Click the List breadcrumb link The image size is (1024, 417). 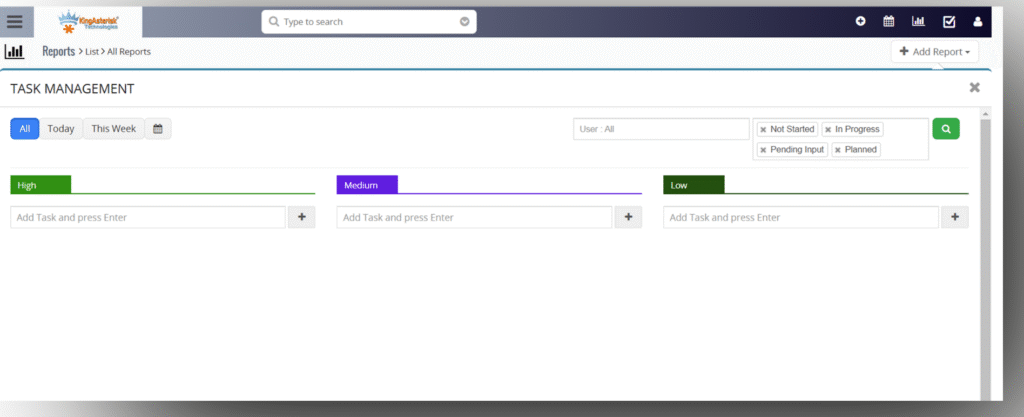(91, 52)
